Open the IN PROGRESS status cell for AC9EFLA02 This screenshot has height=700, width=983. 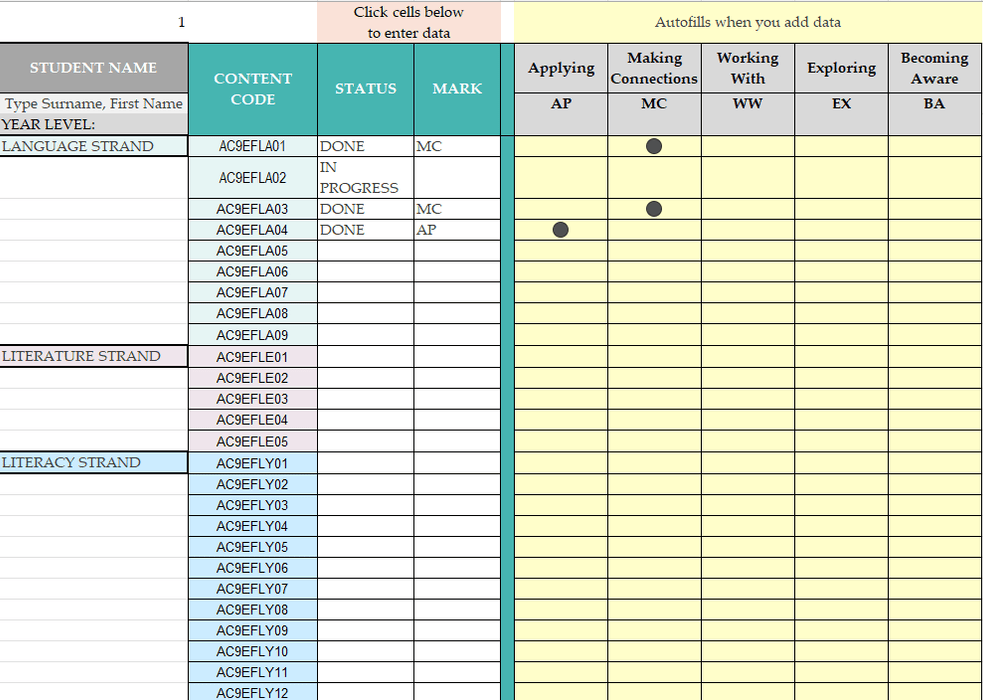pyautogui.click(x=365, y=178)
